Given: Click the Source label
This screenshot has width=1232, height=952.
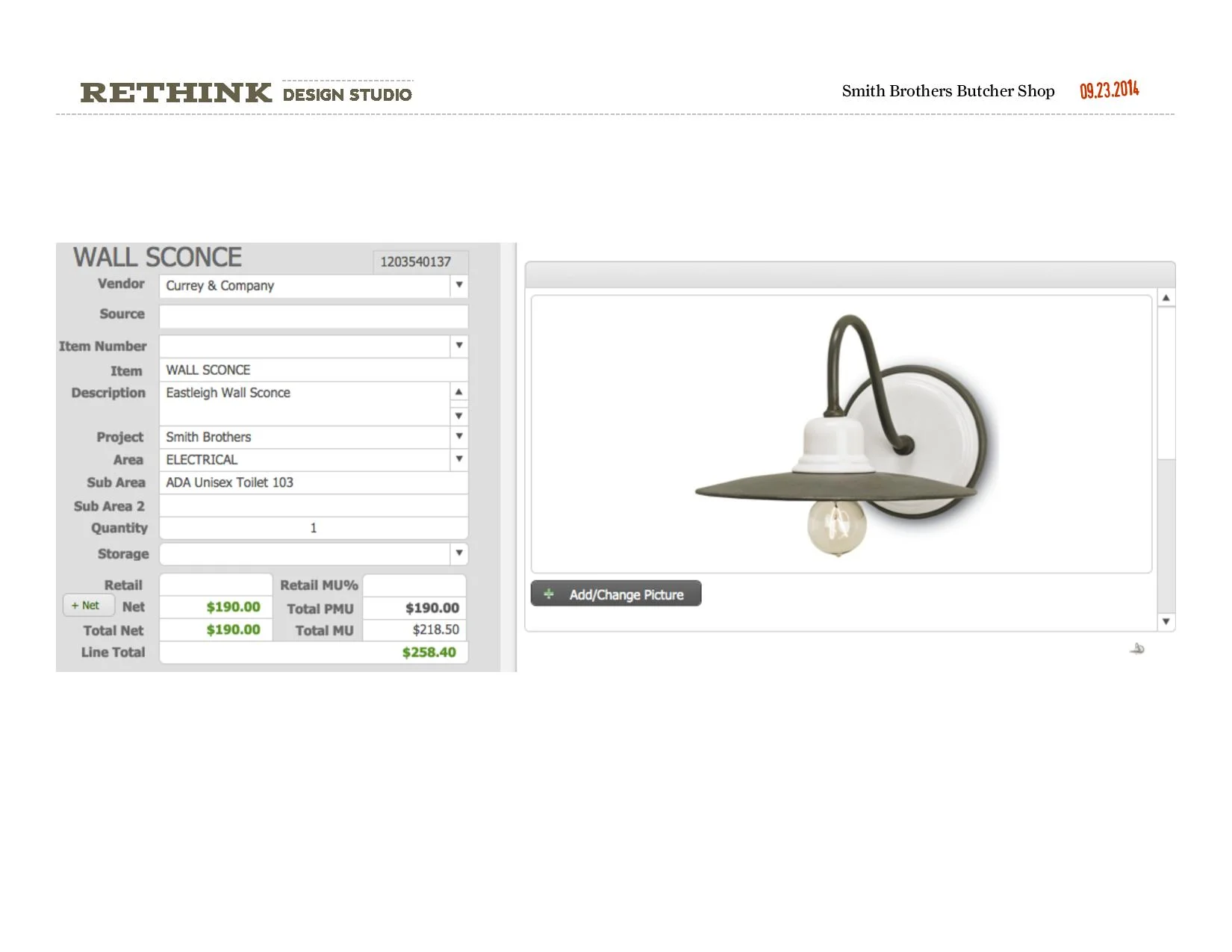Looking at the screenshot, I should pos(122,314).
